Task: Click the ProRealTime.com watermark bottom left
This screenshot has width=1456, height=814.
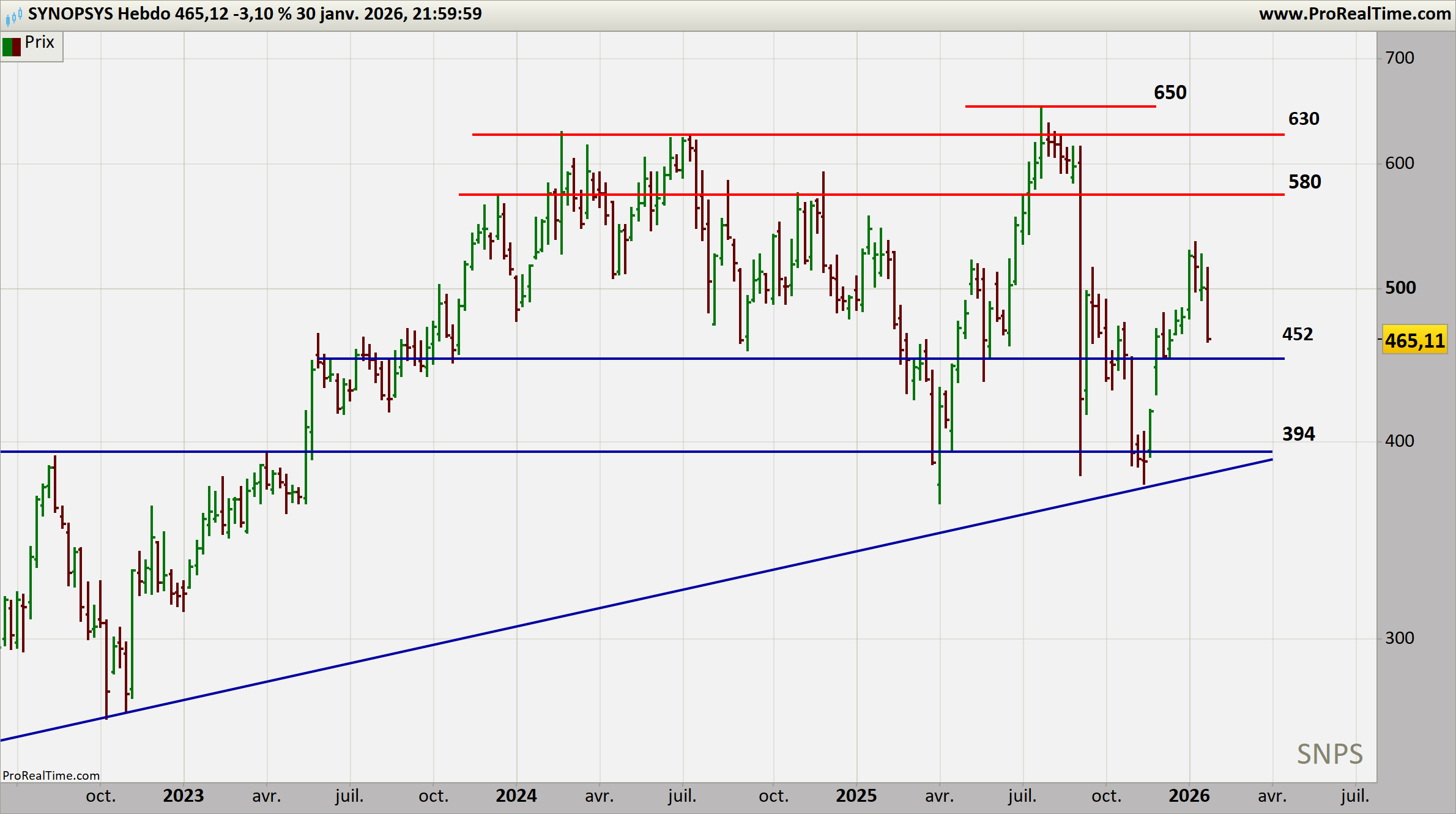Action: [x=51, y=775]
